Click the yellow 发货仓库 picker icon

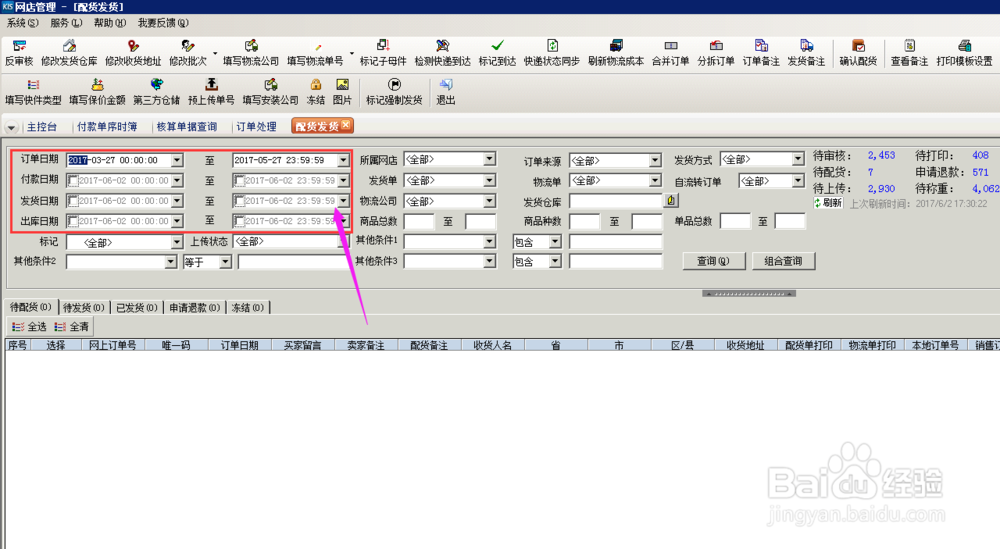(671, 200)
